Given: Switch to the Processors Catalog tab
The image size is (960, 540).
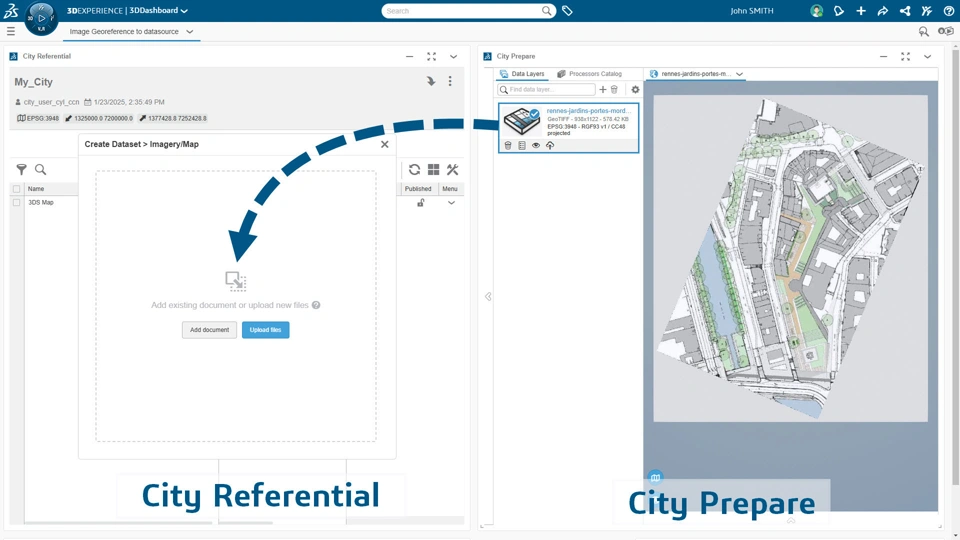Looking at the screenshot, I should click(589, 73).
